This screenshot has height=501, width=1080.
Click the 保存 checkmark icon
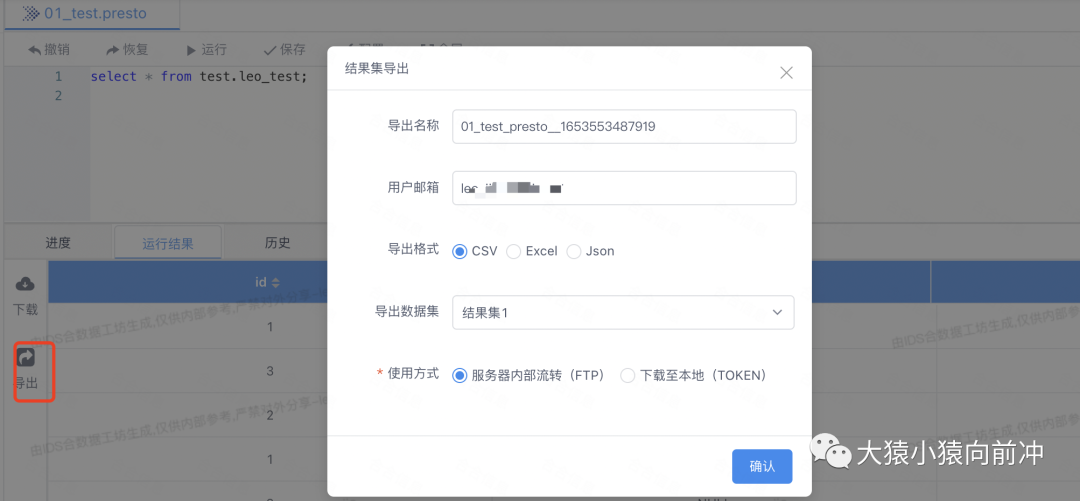[x=269, y=50]
